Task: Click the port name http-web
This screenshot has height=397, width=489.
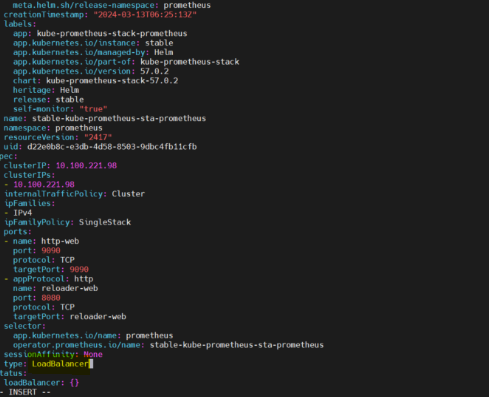Action: point(60,241)
